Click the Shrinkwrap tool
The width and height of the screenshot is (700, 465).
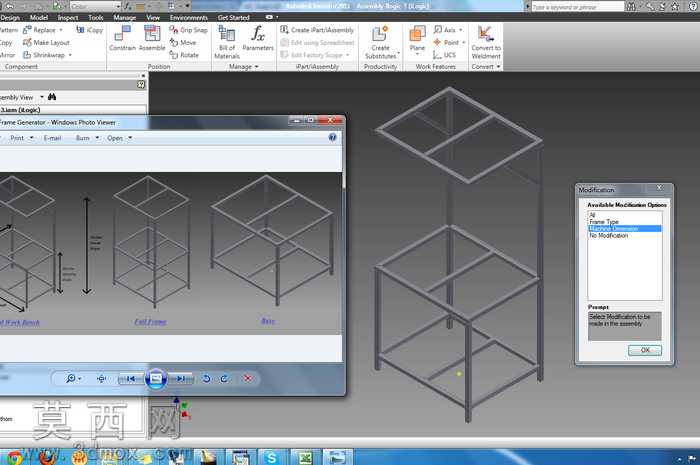(x=44, y=55)
